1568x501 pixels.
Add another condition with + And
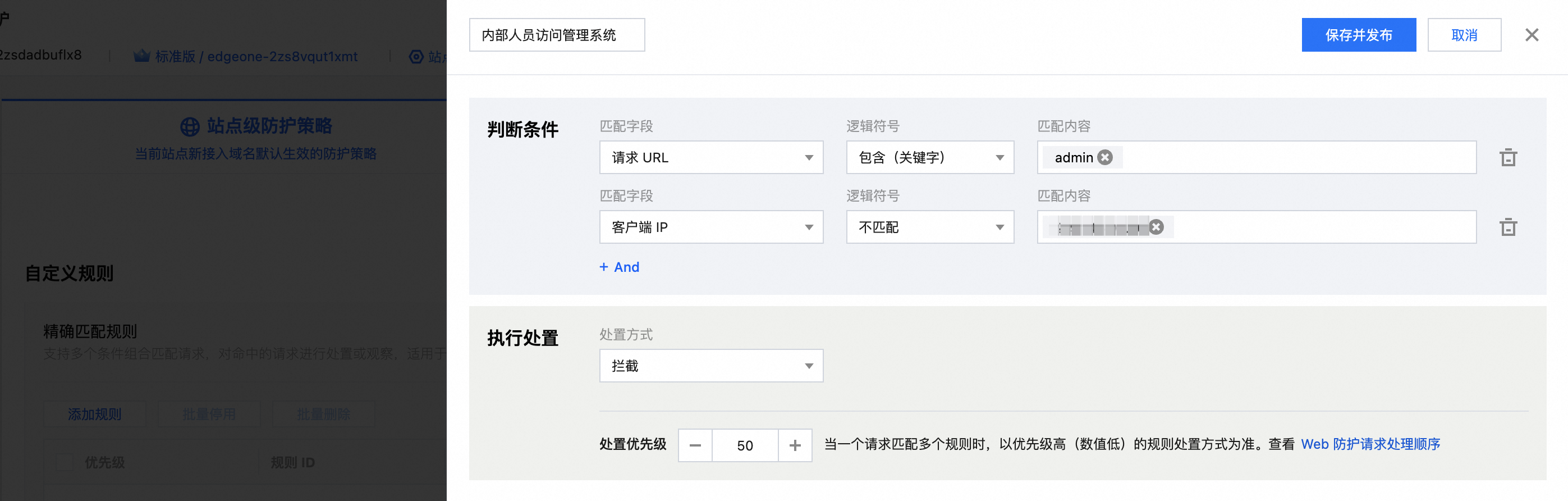pyautogui.click(x=619, y=267)
